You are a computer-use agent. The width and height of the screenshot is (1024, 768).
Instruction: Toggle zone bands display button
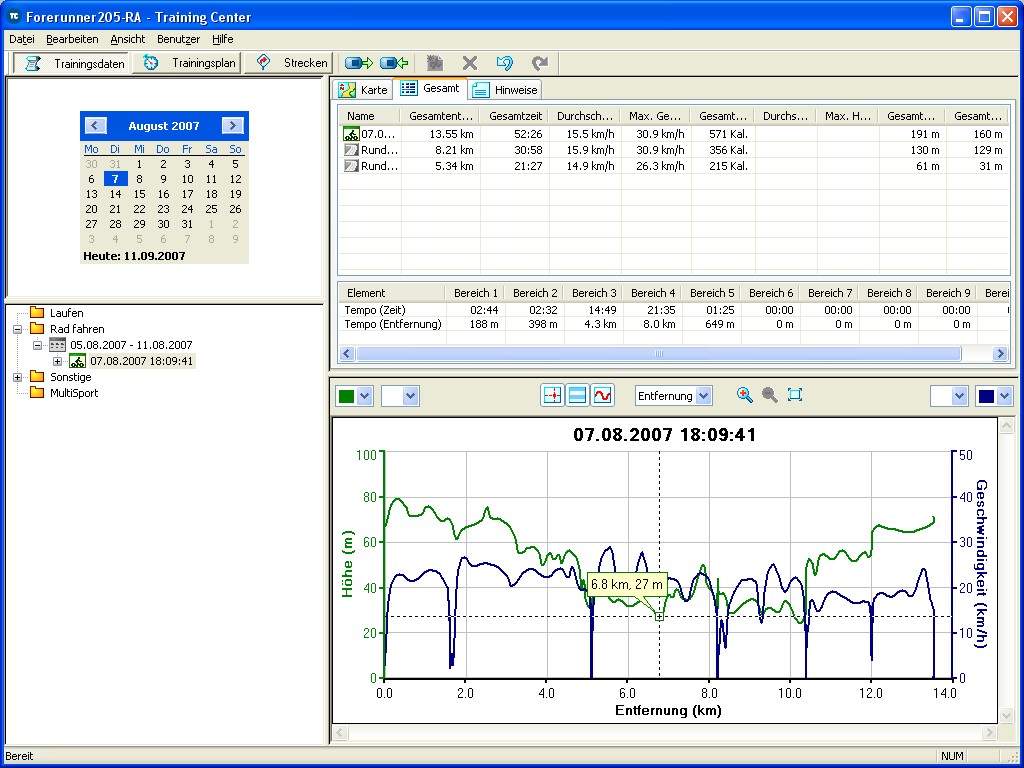point(577,395)
